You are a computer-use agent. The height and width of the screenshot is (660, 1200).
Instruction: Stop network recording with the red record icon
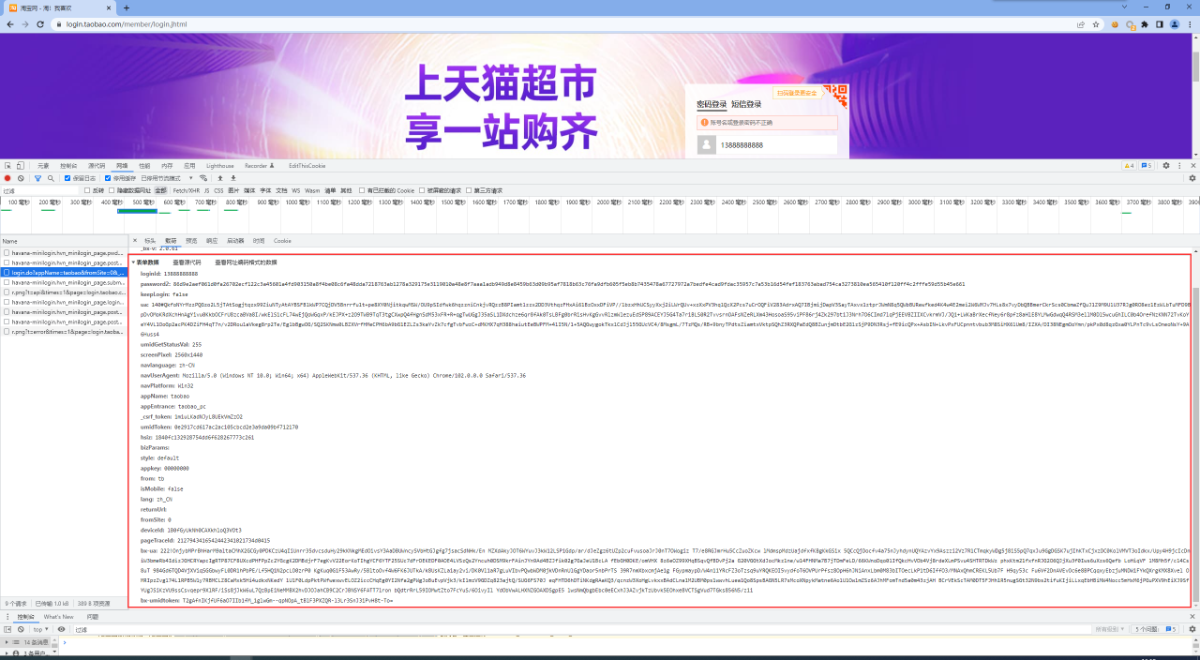point(7,178)
